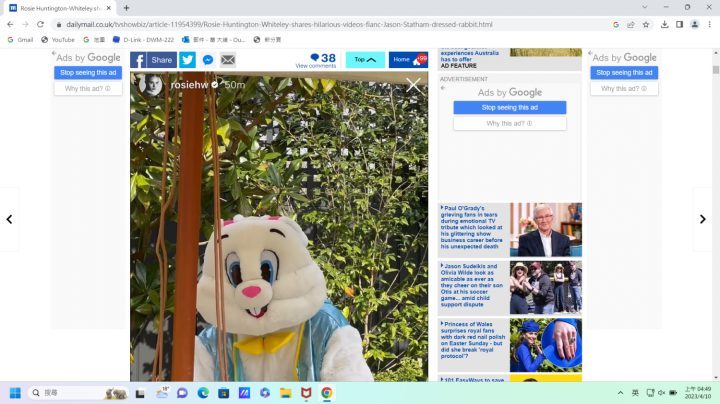Open Microsoft Edge from taskbar

203,393
